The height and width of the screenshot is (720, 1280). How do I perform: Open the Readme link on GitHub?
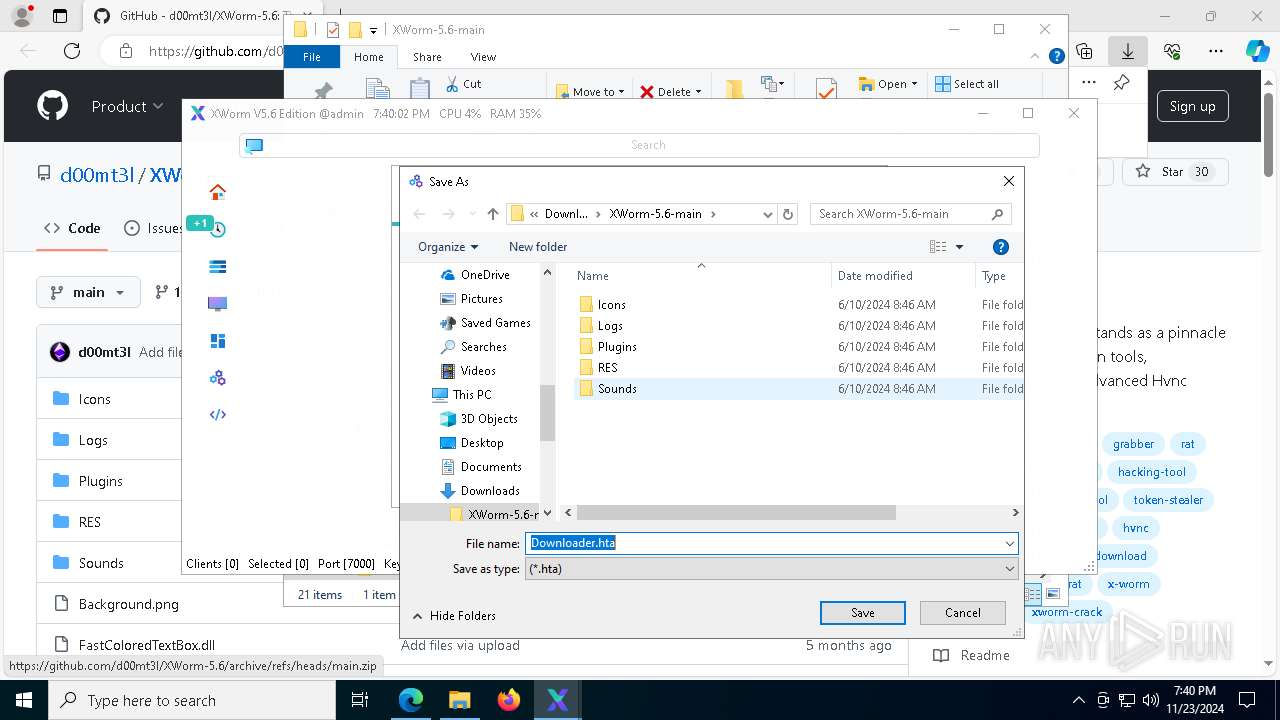(x=971, y=655)
